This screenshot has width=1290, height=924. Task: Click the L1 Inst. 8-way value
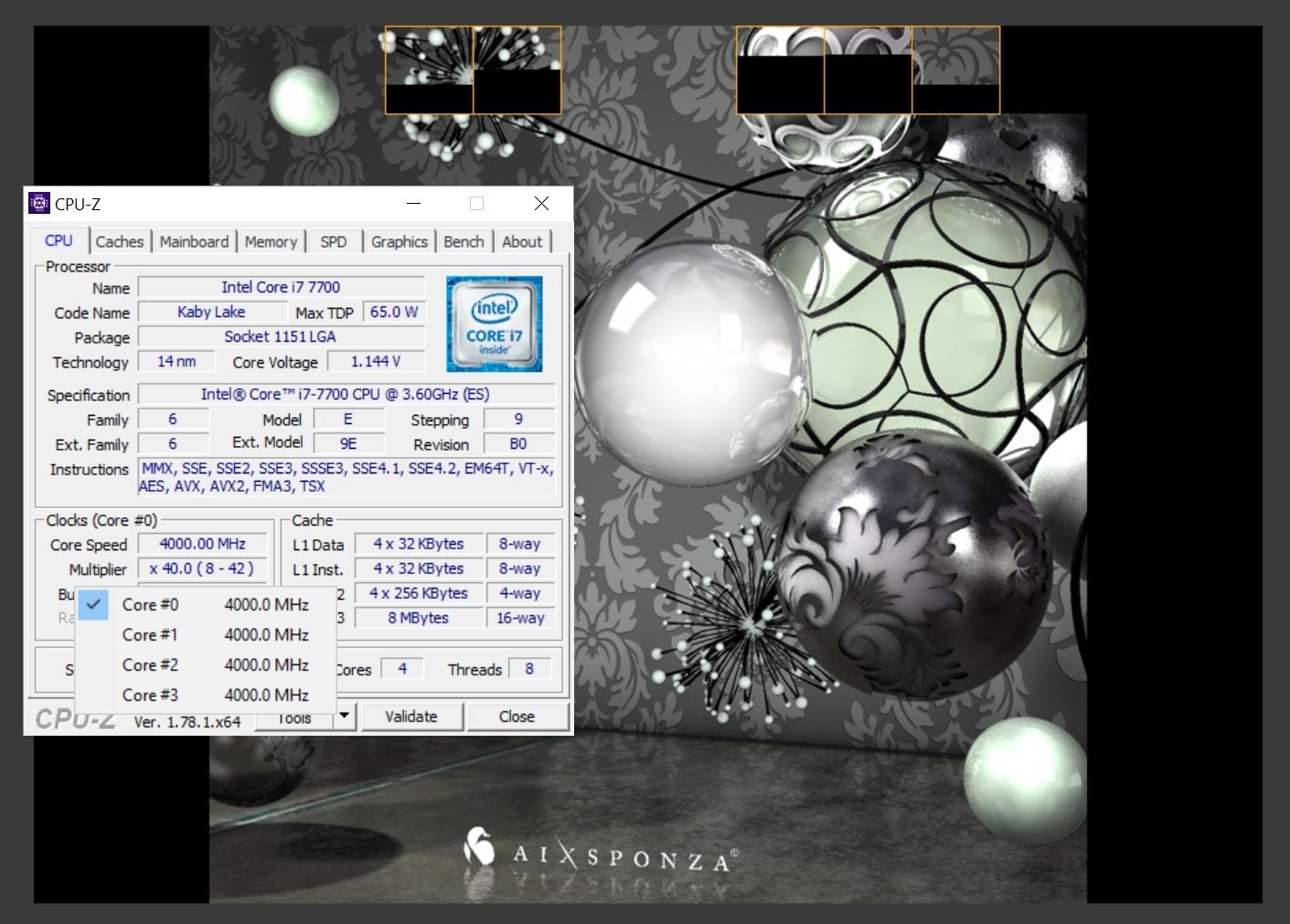(x=519, y=568)
